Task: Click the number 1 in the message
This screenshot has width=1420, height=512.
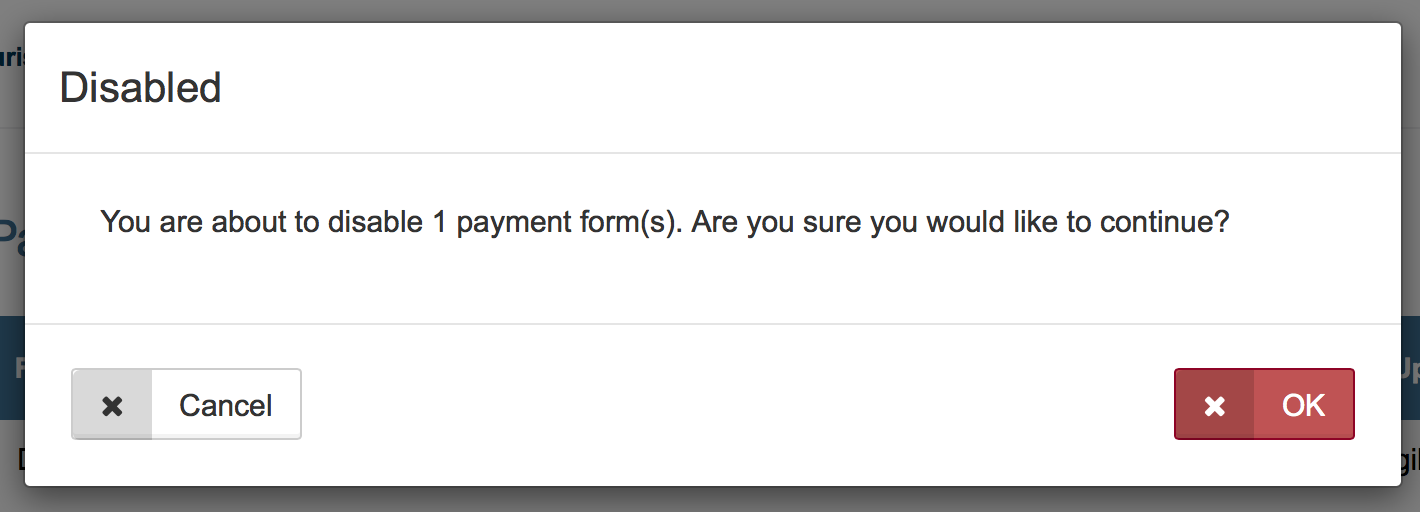Action: (x=439, y=221)
